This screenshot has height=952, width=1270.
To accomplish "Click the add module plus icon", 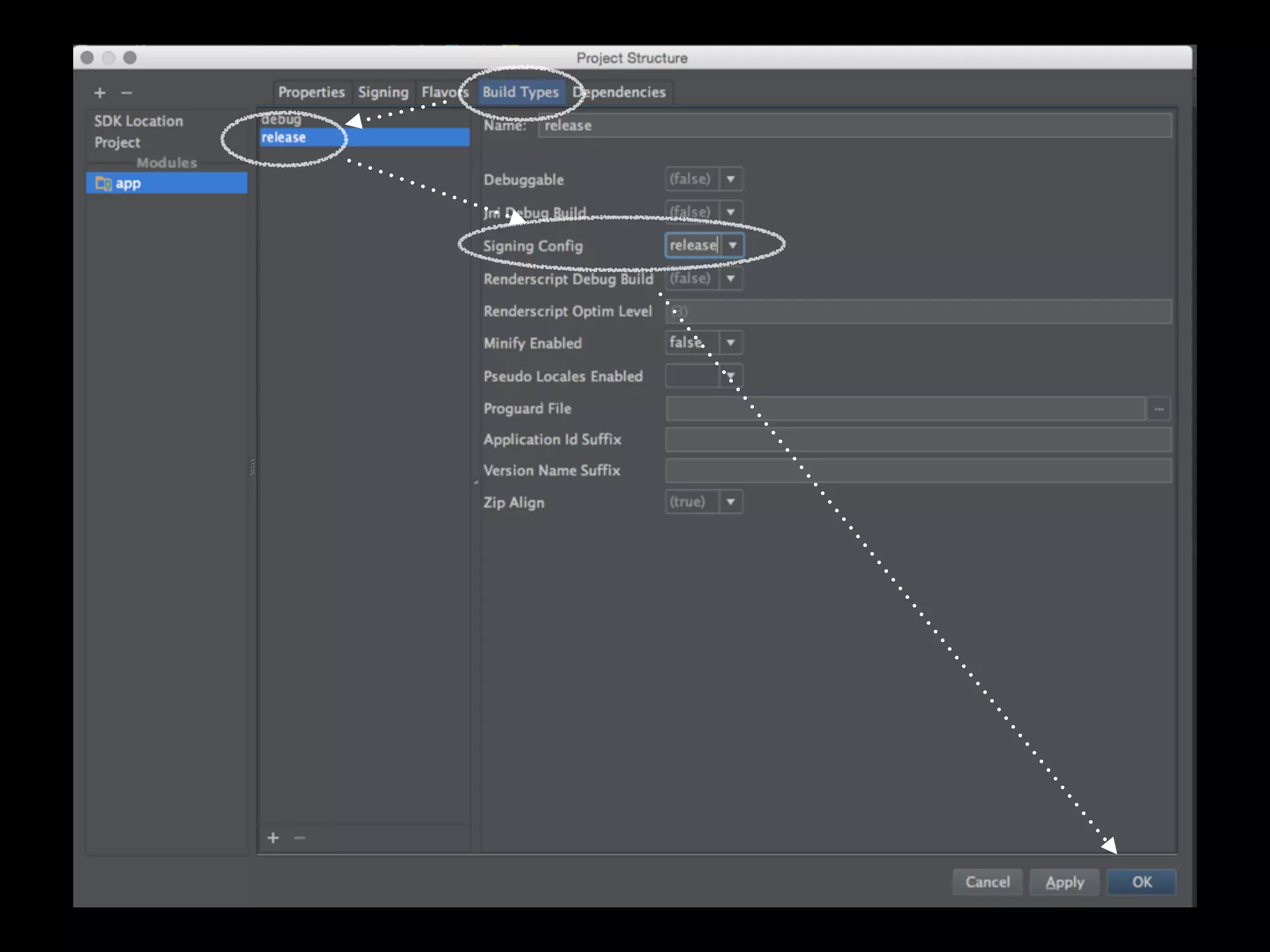I will (x=100, y=93).
